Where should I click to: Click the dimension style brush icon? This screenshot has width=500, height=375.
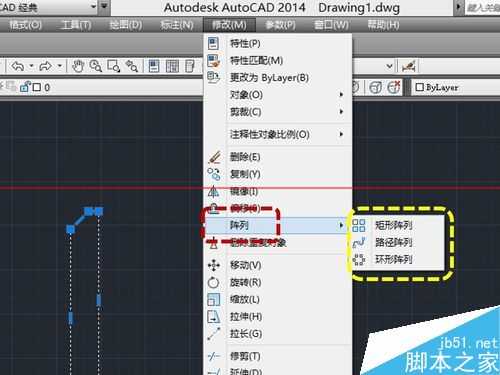coord(409,66)
